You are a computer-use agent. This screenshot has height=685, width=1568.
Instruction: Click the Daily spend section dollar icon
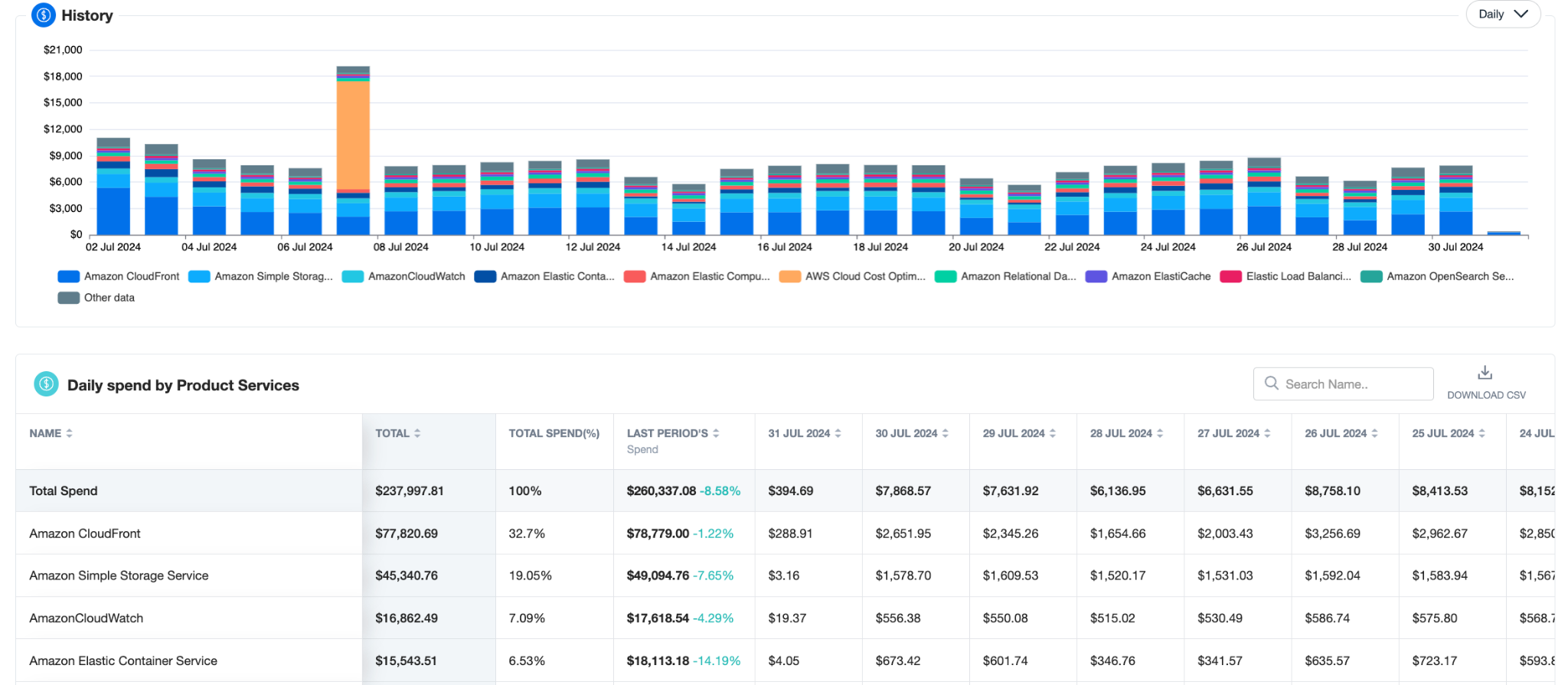tap(47, 384)
